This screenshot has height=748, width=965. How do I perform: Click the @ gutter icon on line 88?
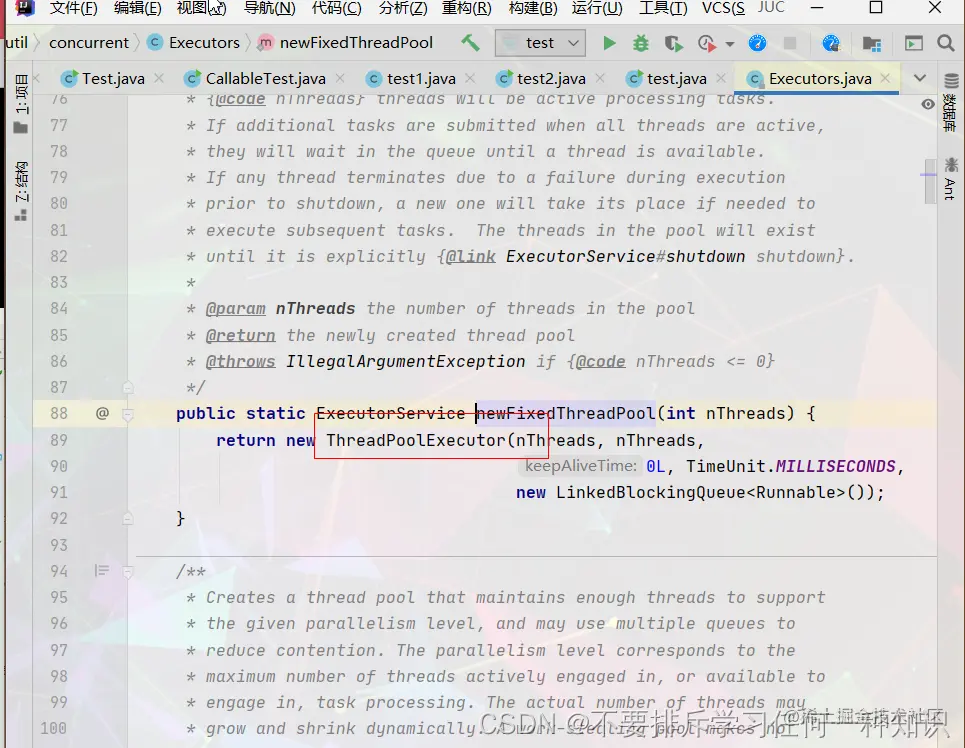click(x=102, y=413)
